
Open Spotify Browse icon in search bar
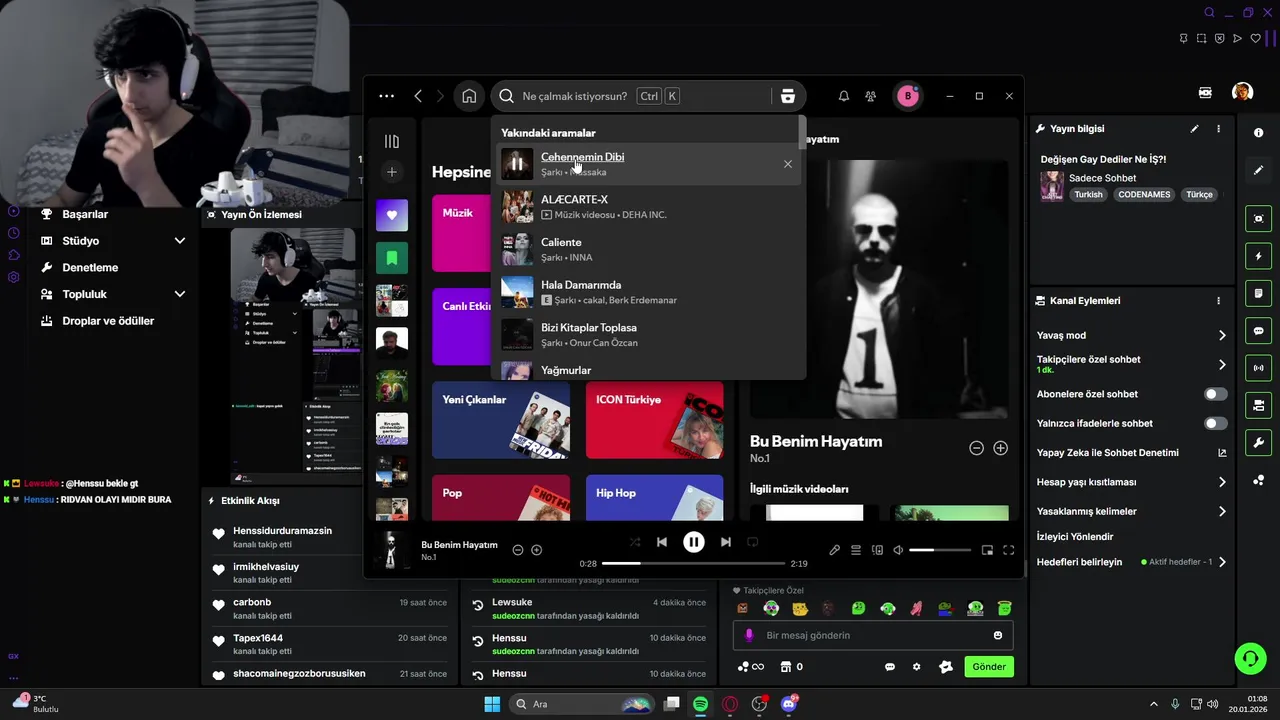point(788,96)
